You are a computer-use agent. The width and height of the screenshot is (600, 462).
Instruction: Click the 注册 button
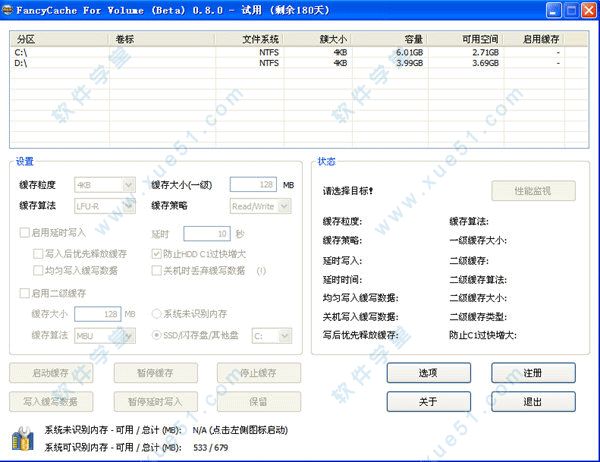tap(533, 373)
